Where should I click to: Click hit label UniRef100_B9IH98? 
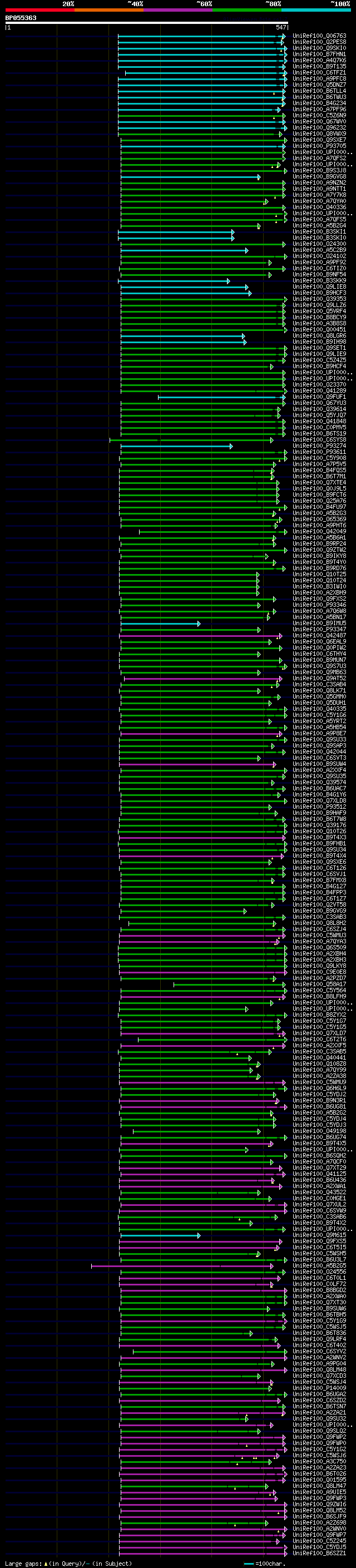click(319, 342)
